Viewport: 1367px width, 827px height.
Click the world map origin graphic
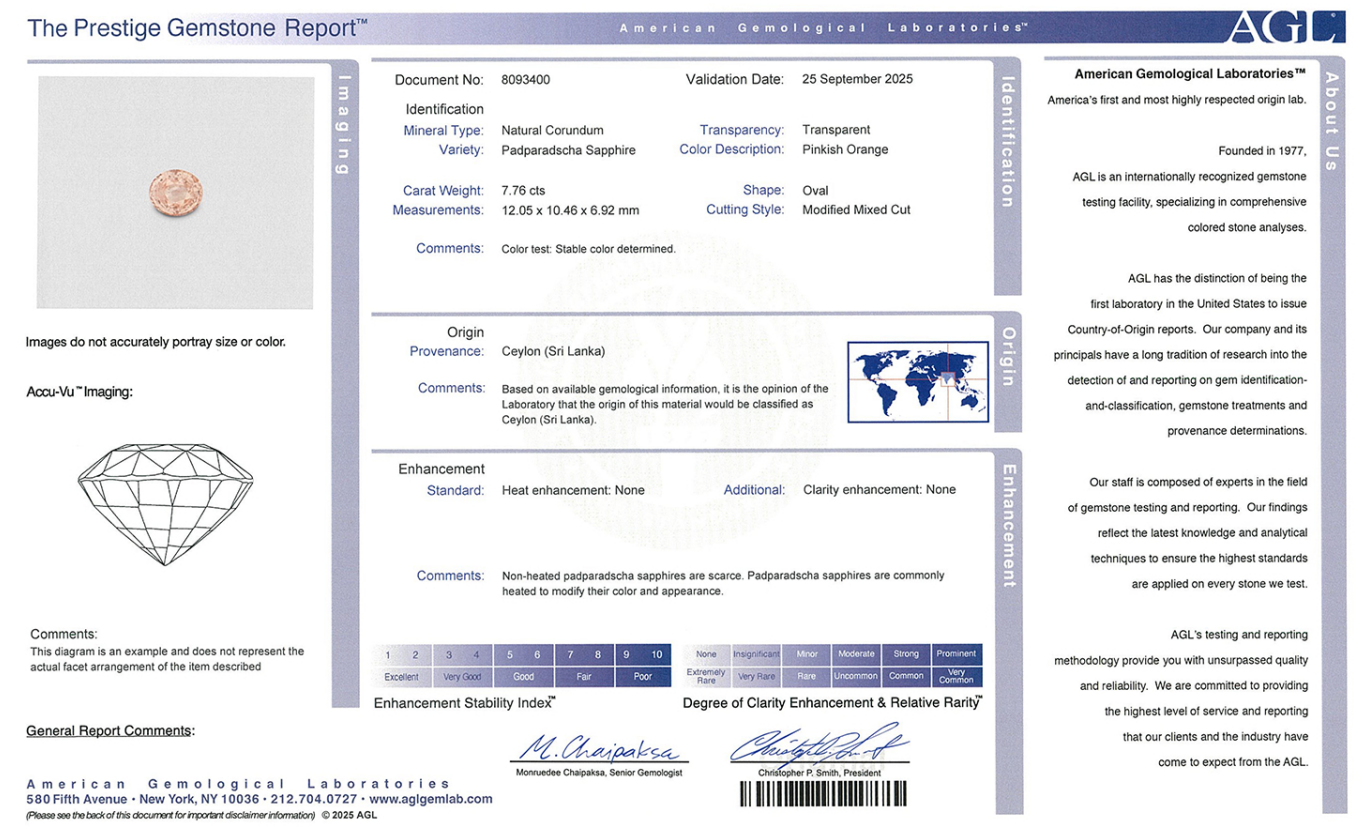(918, 381)
